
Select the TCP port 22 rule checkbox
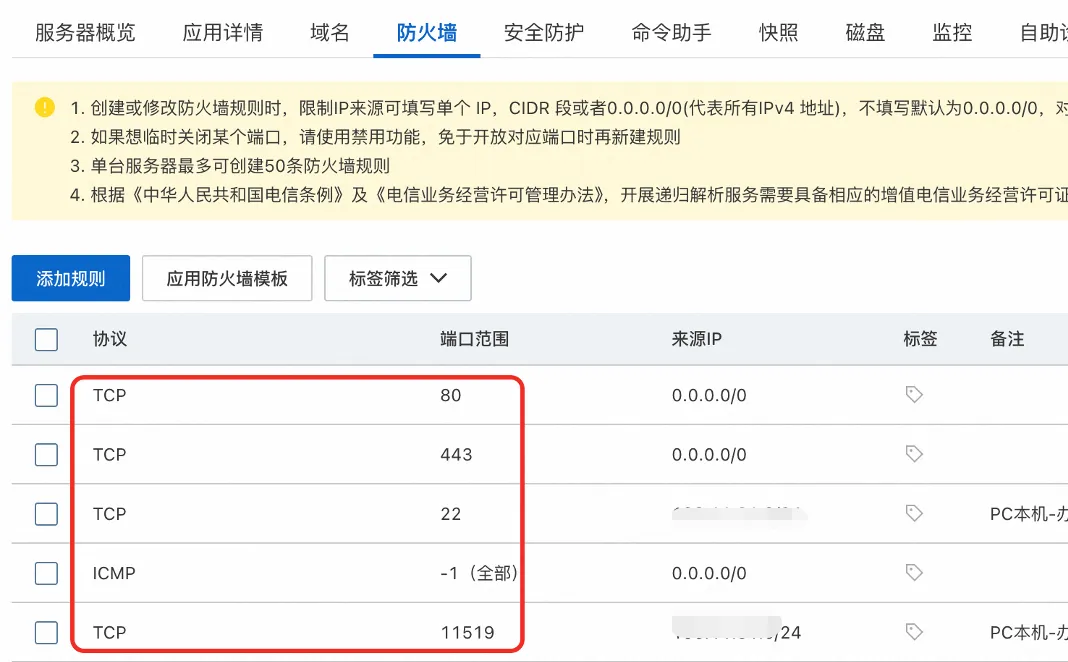pos(46,513)
